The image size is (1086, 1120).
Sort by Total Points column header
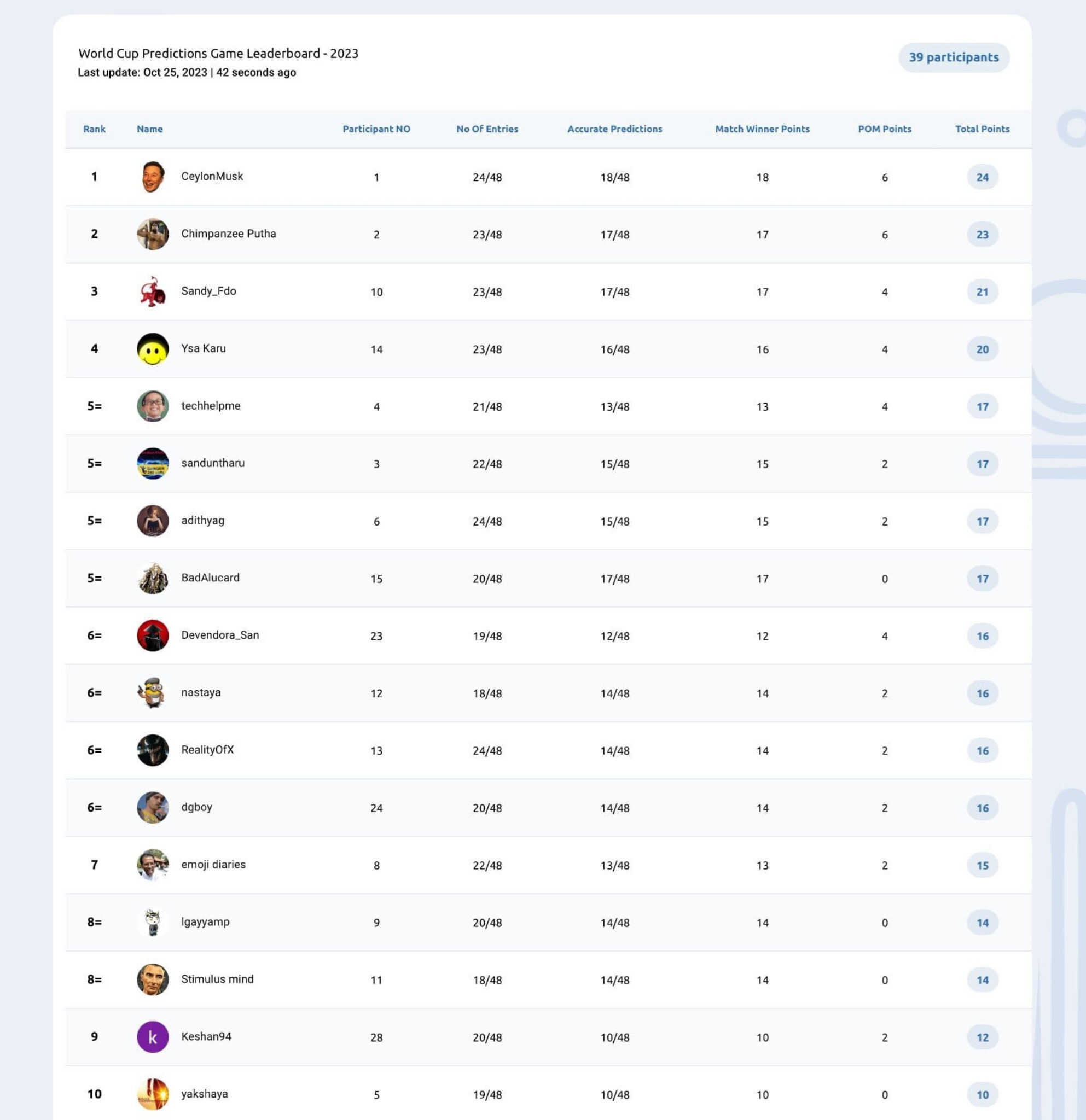pyautogui.click(x=982, y=129)
